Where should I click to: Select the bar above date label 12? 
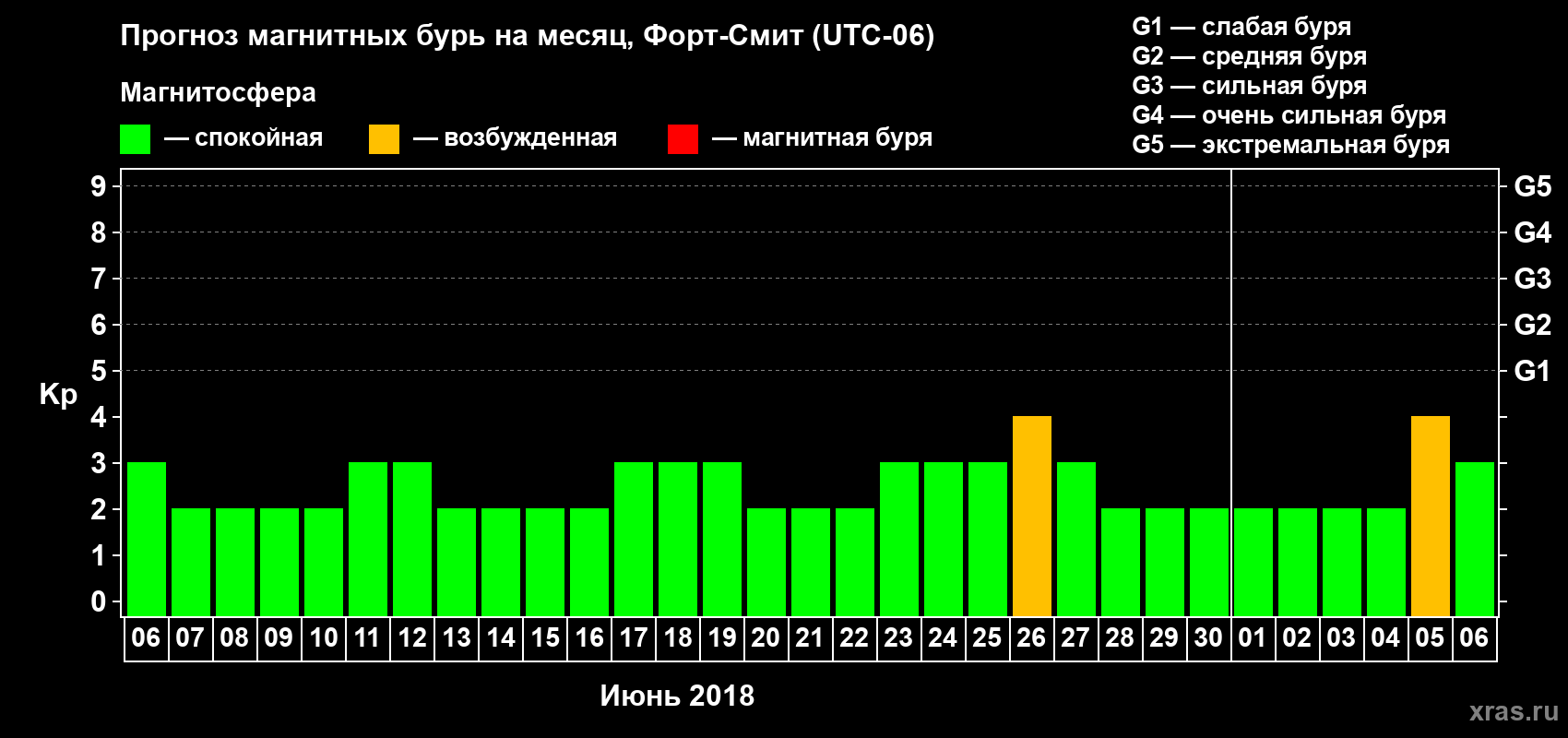(412, 539)
